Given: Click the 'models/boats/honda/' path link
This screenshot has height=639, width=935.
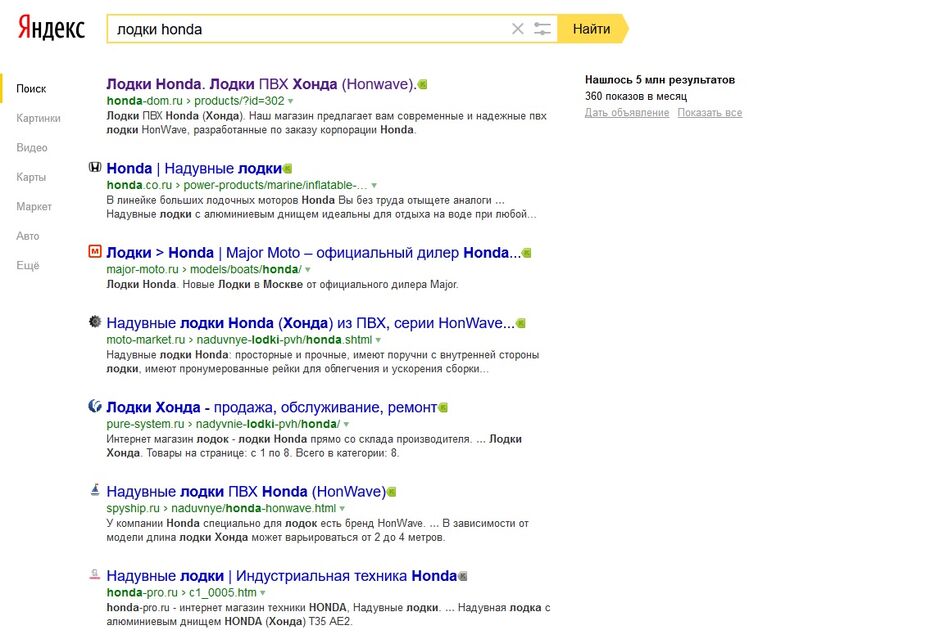Looking at the screenshot, I should [246, 269].
